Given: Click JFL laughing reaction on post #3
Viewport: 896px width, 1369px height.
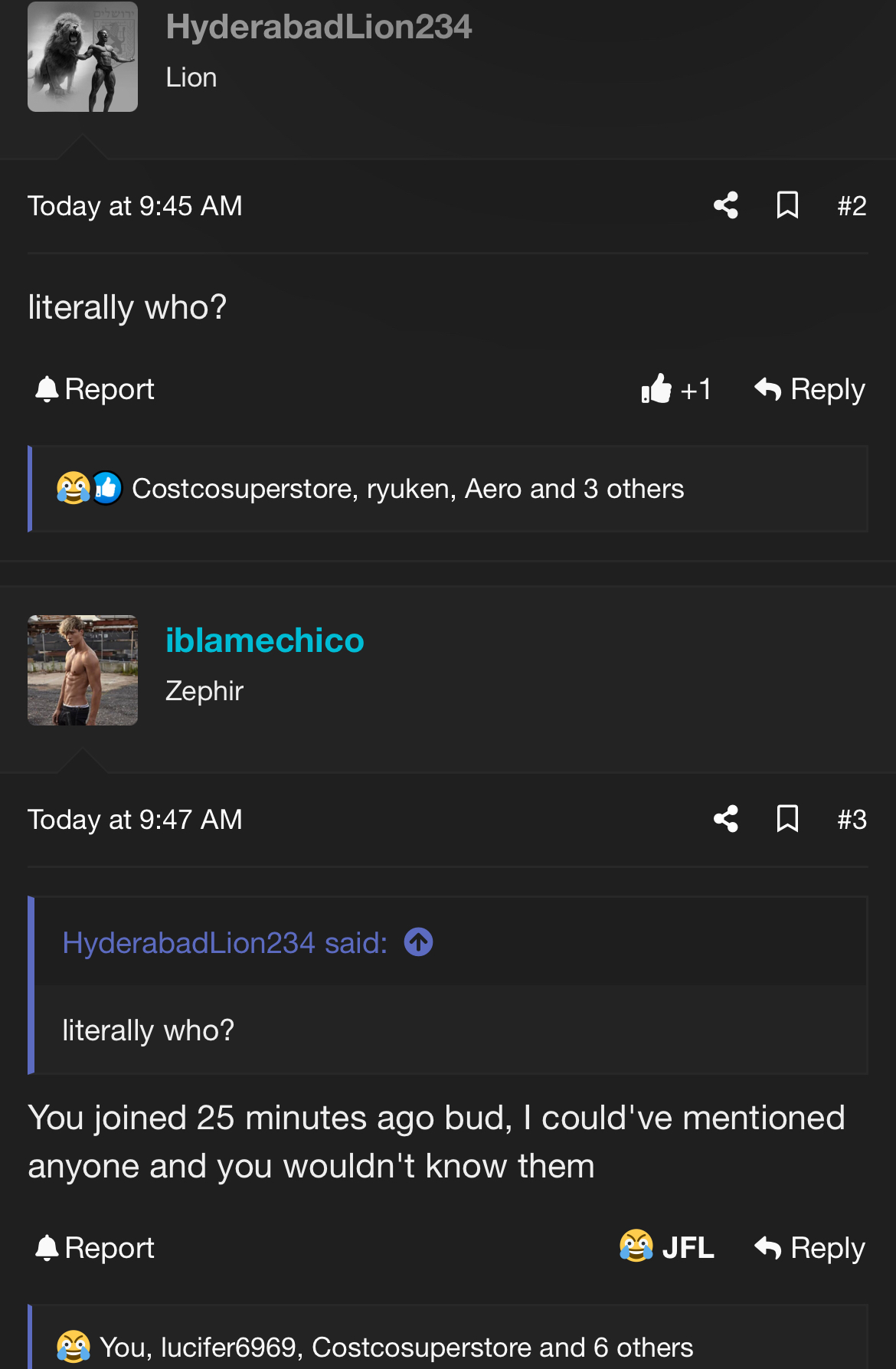Looking at the screenshot, I should (x=666, y=1247).
